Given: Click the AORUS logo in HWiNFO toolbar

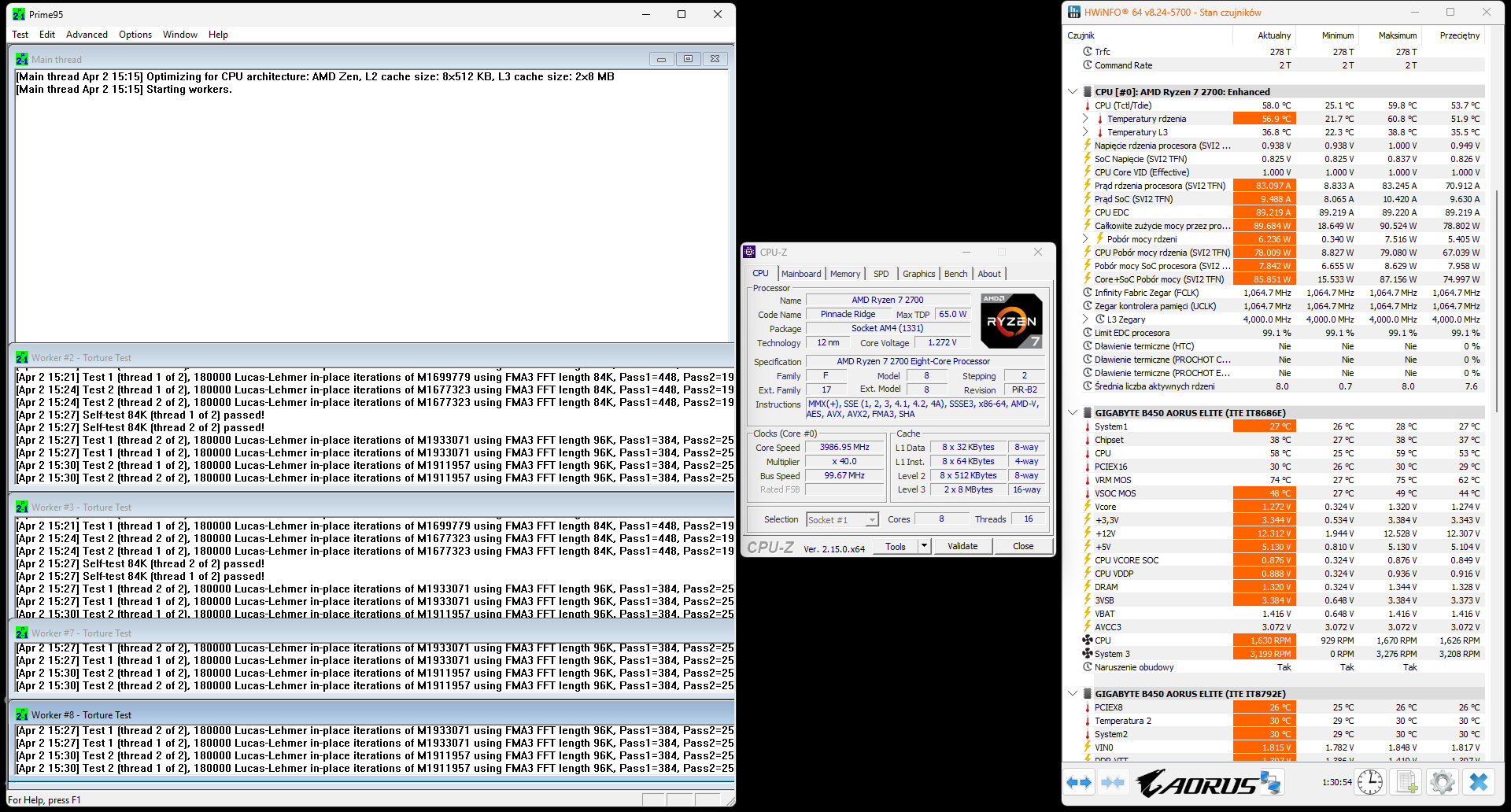Looking at the screenshot, I should (1195, 783).
